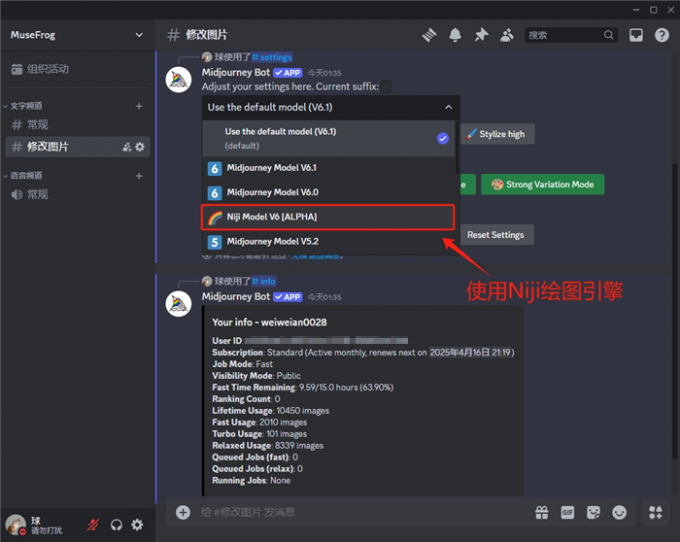The height and width of the screenshot is (542, 680).
Task: Click the 'Fast Time Remaining' line
Action: click(x=303, y=387)
